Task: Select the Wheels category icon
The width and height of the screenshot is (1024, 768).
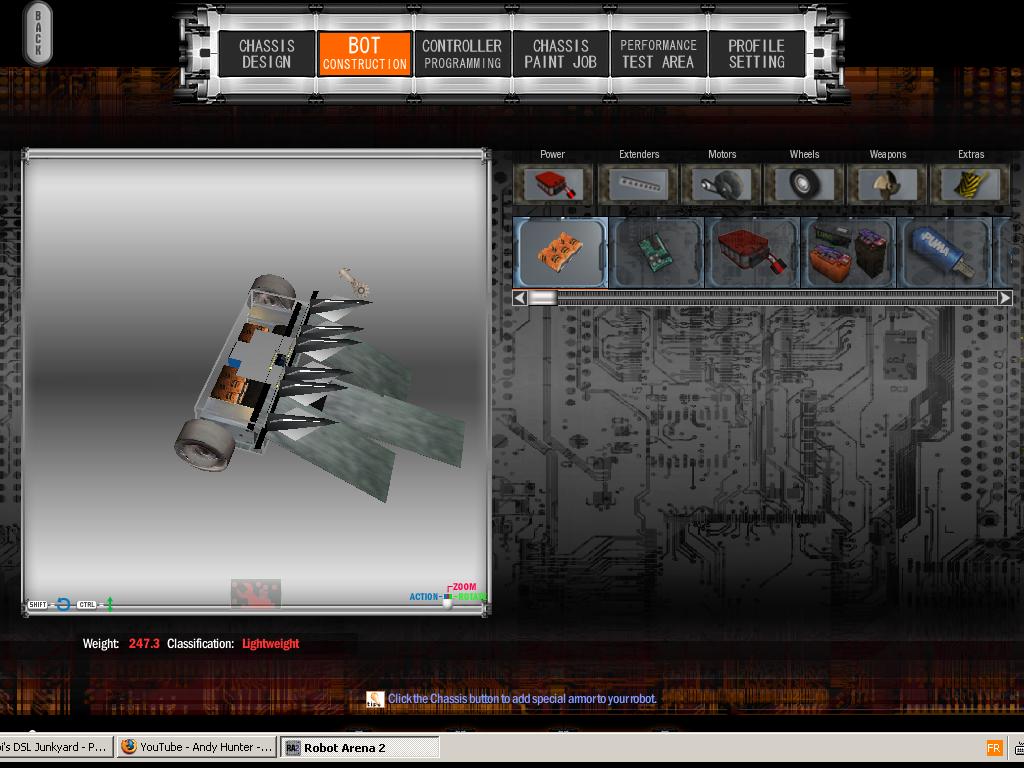Action: 804,185
